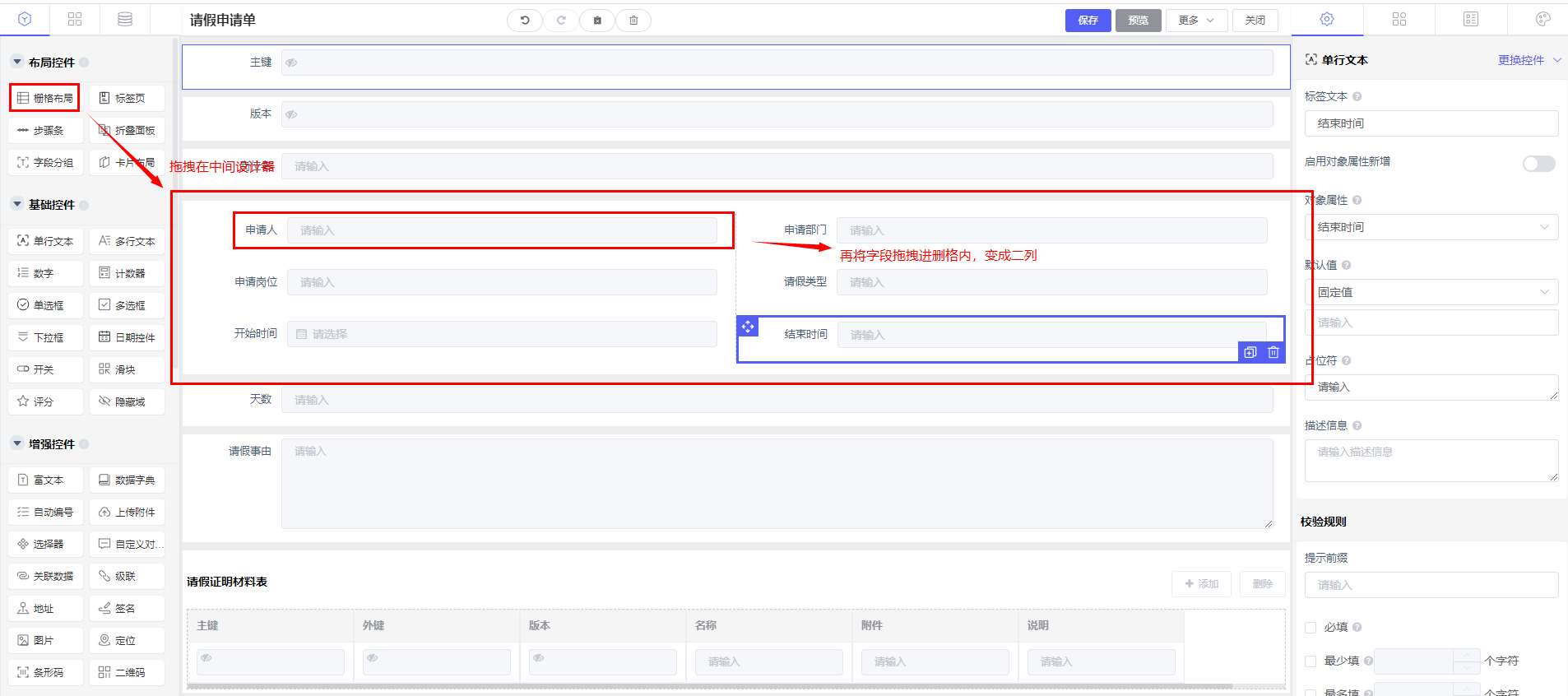The height and width of the screenshot is (696, 1568).
Task: Click the 更换控件 link
Action: pos(1521,60)
